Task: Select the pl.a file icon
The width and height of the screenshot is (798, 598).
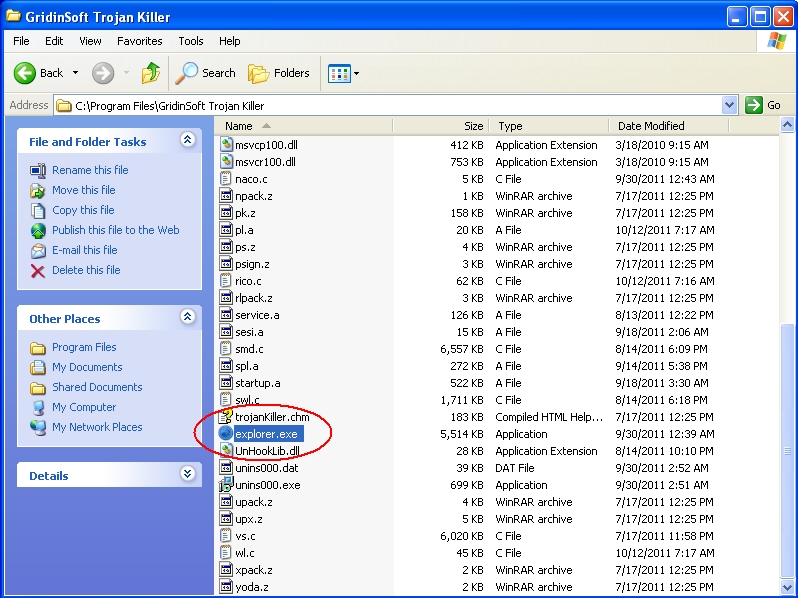Action: 226,230
